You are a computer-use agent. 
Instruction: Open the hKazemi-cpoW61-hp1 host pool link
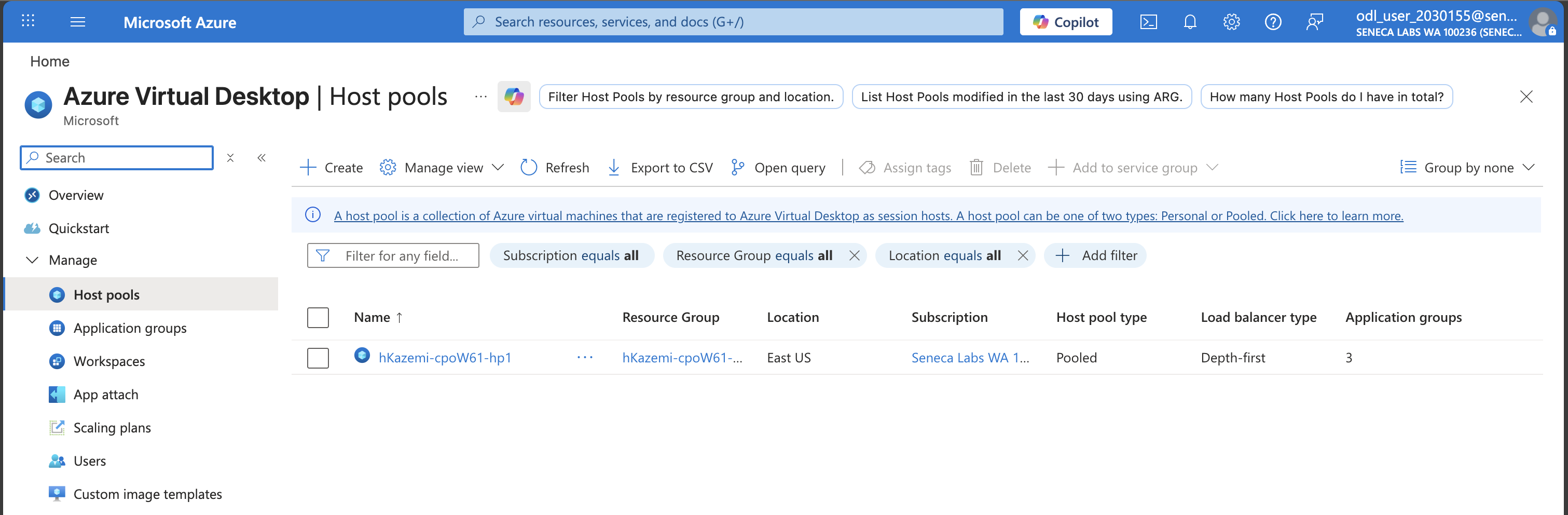point(445,358)
